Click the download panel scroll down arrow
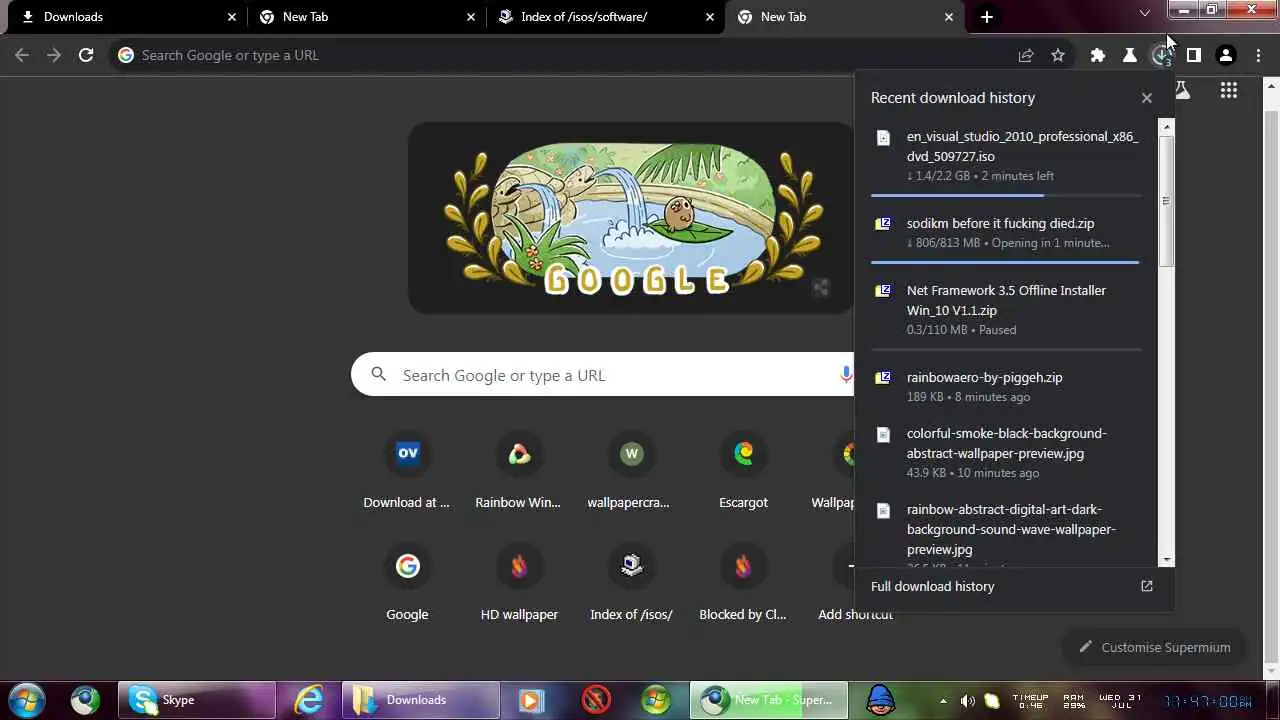The image size is (1280, 720). (x=1166, y=560)
